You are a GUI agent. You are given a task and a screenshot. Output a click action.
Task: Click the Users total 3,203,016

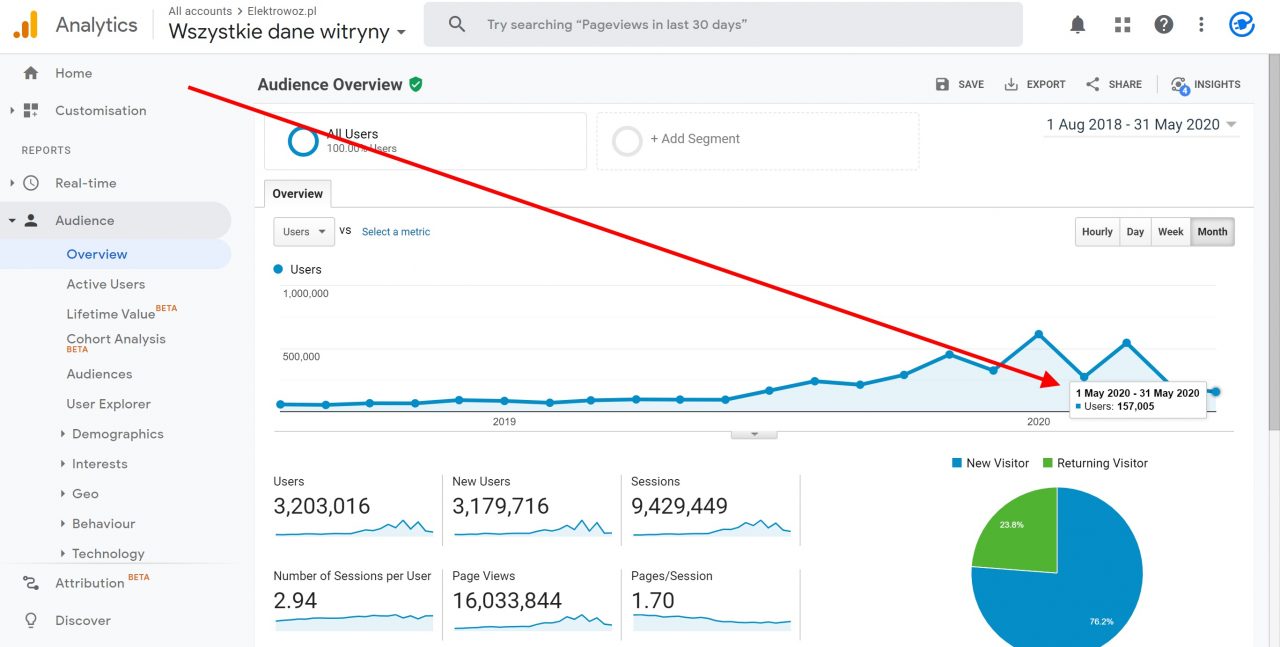click(x=322, y=506)
